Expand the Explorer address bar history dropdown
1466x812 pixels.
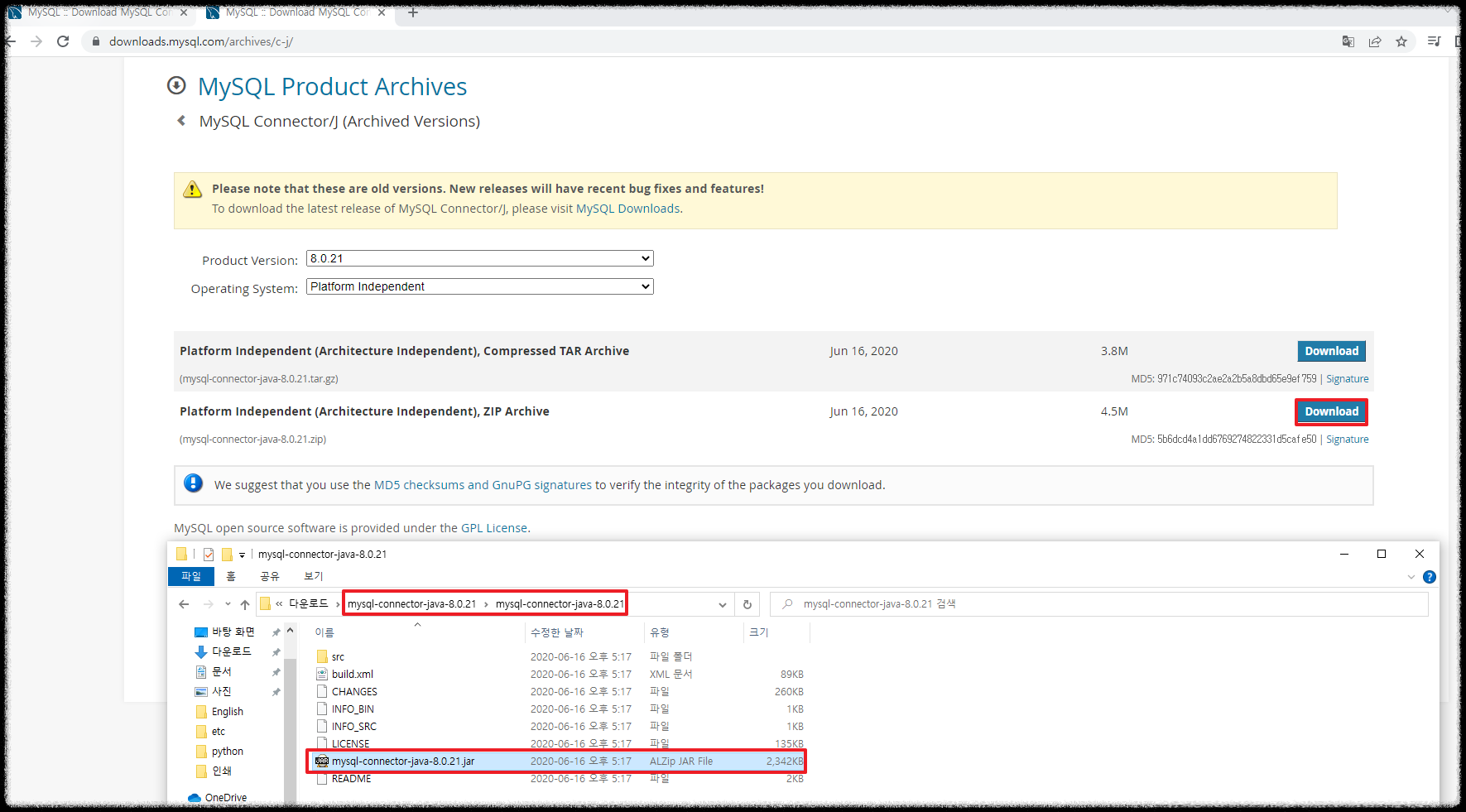723,604
